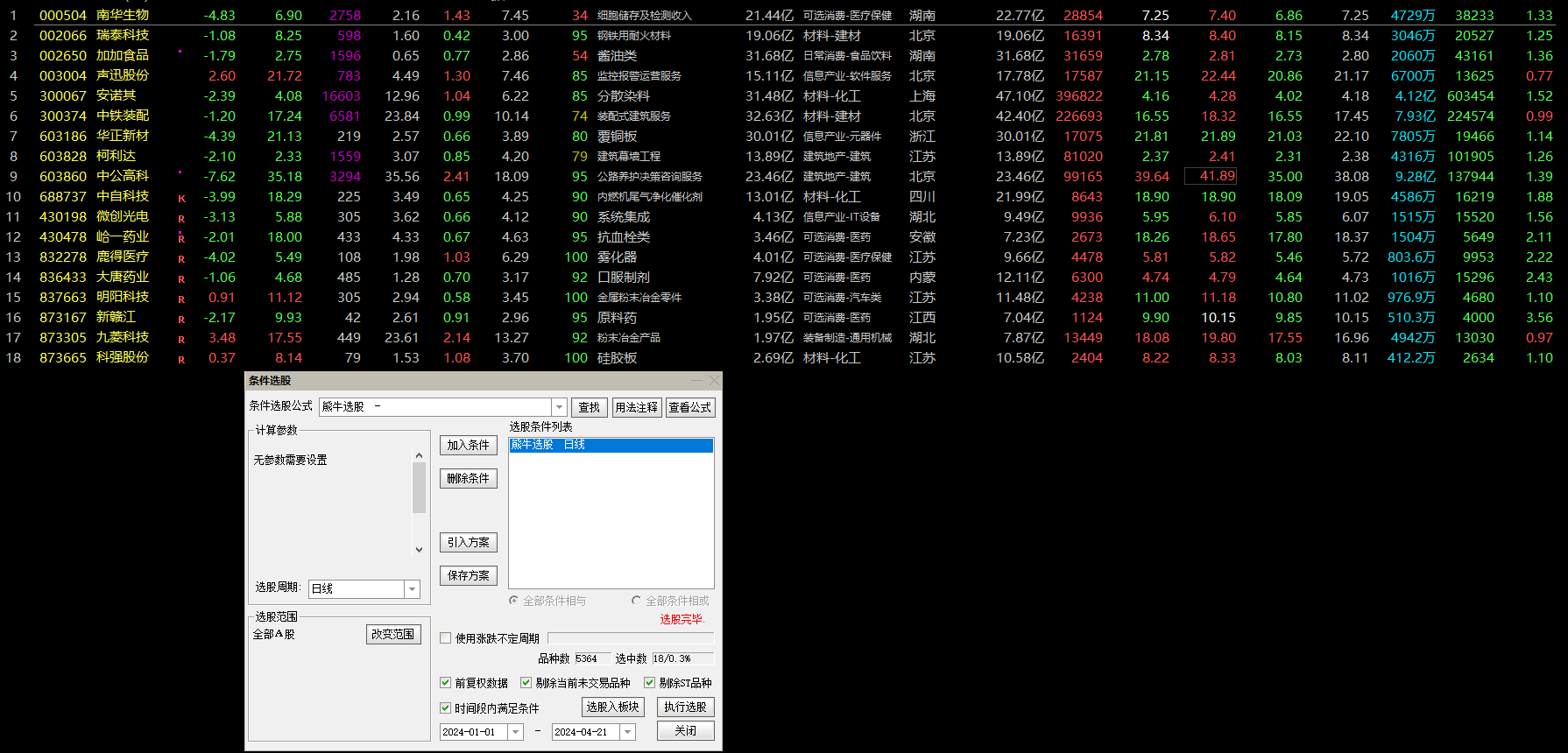Click 执行选股 to run screening
The width and height of the screenshot is (1568, 753).
686,707
